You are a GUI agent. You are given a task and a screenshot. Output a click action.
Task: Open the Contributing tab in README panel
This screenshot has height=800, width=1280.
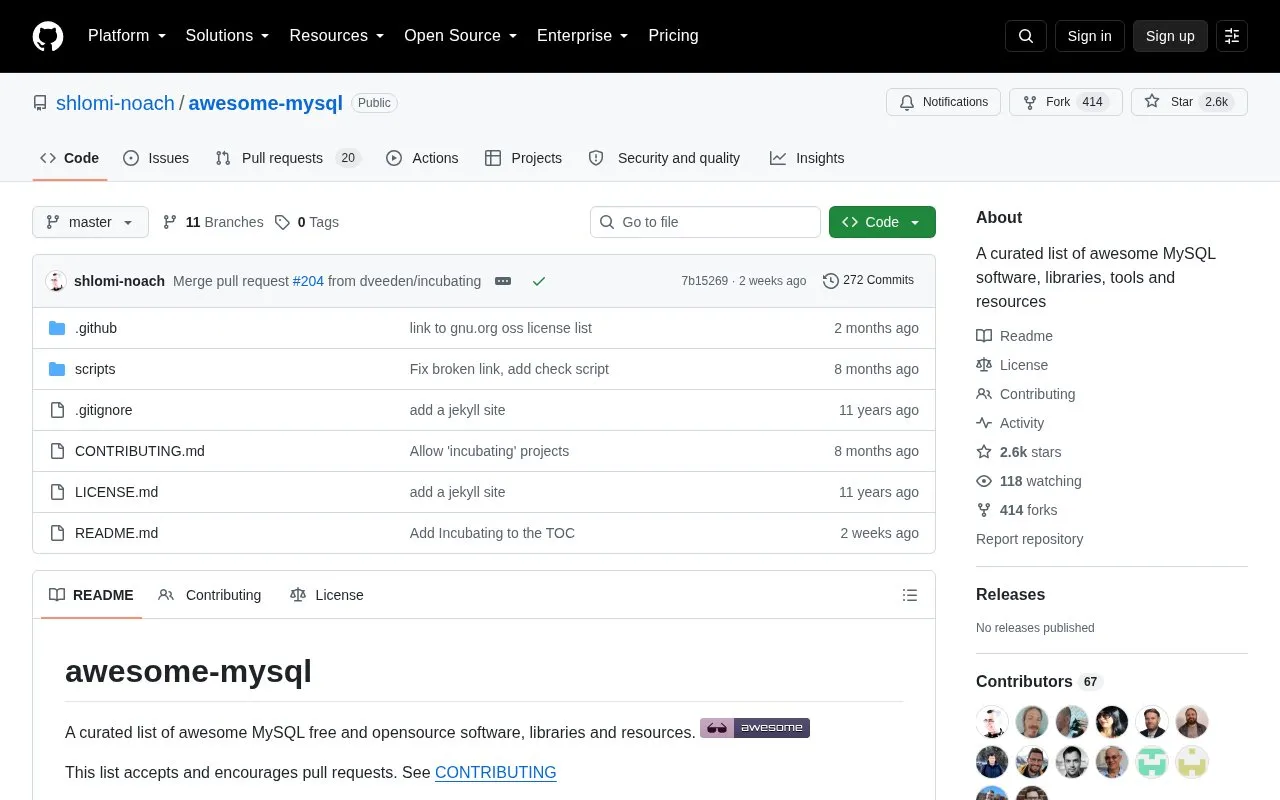pos(210,595)
